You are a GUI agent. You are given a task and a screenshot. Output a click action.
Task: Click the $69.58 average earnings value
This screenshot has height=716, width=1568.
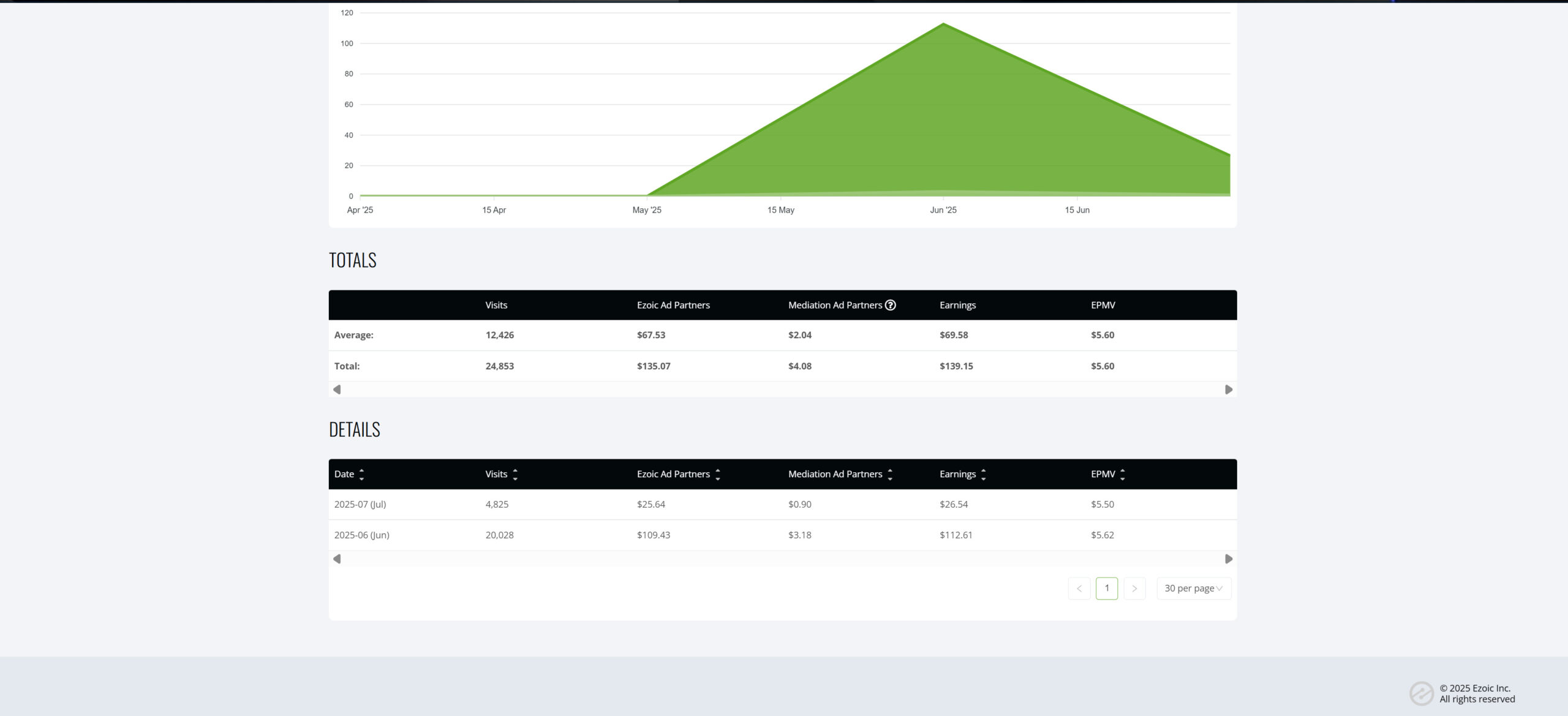(x=954, y=335)
